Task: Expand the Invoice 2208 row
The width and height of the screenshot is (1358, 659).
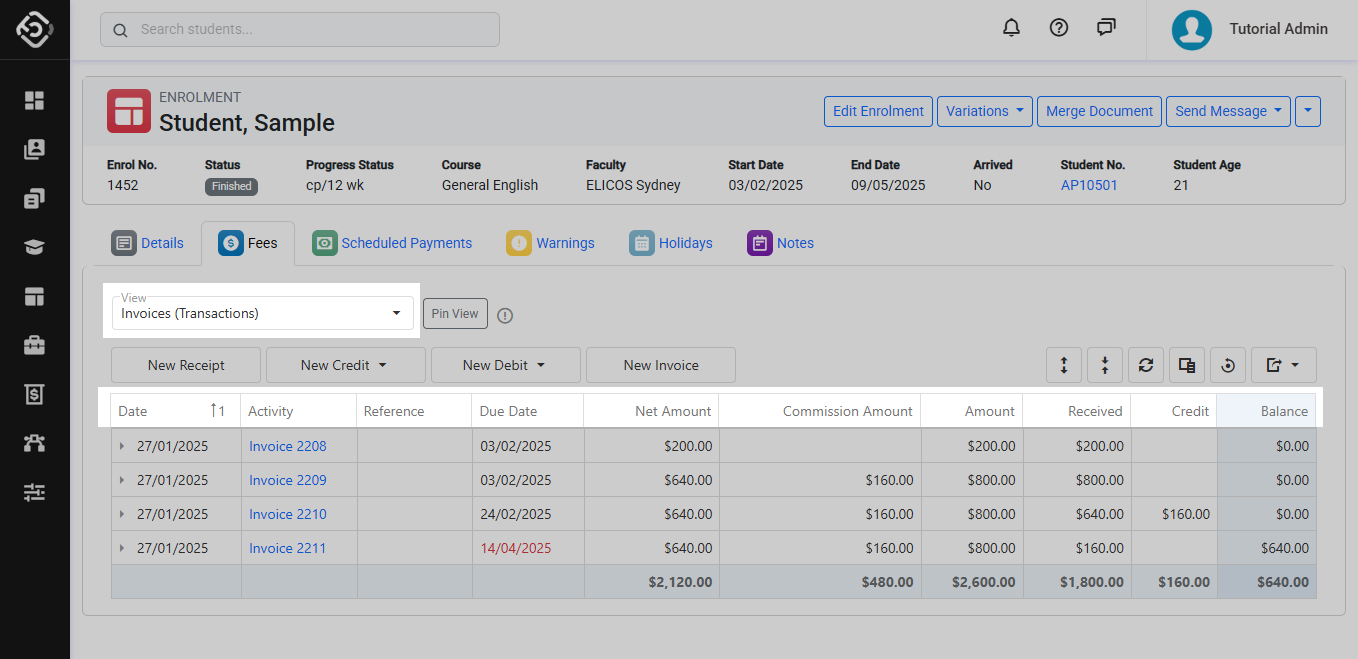Action: [x=123, y=446]
